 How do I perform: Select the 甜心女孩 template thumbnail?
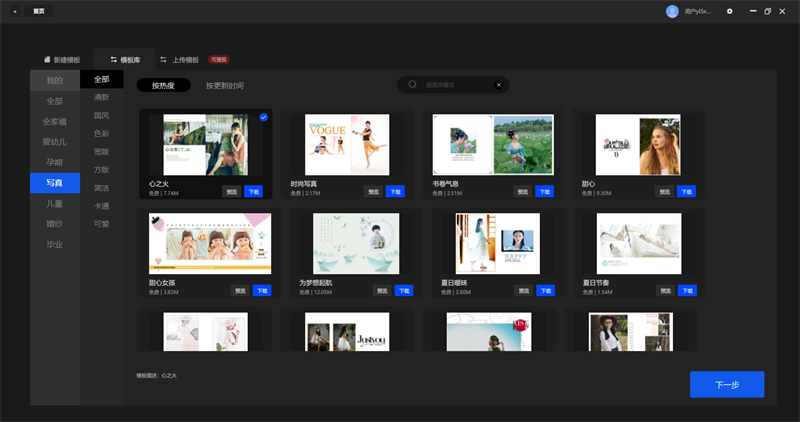pyautogui.click(x=210, y=243)
